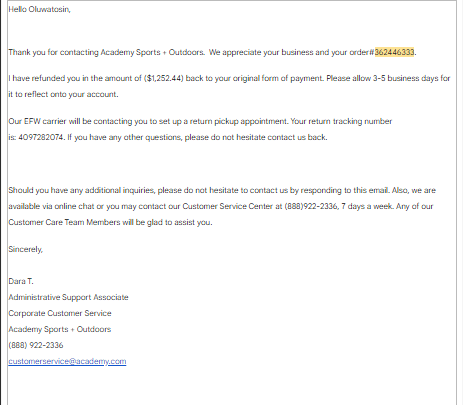Click the greeting "Hello Oluwatosin,"
This screenshot has width=463, height=405.
pos(39,9)
